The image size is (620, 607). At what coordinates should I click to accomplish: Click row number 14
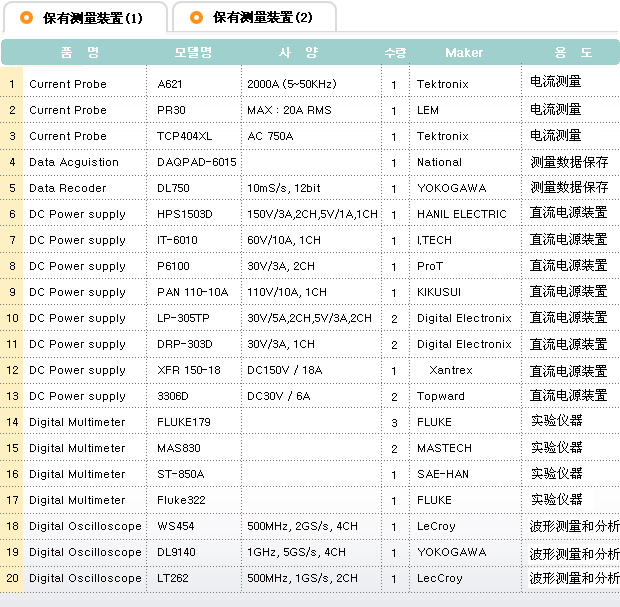12,422
